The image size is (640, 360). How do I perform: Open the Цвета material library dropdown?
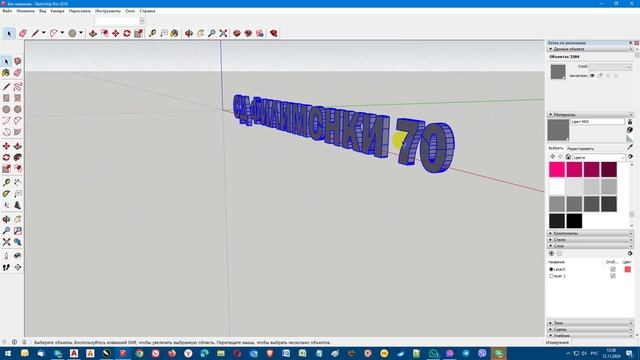click(x=599, y=157)
